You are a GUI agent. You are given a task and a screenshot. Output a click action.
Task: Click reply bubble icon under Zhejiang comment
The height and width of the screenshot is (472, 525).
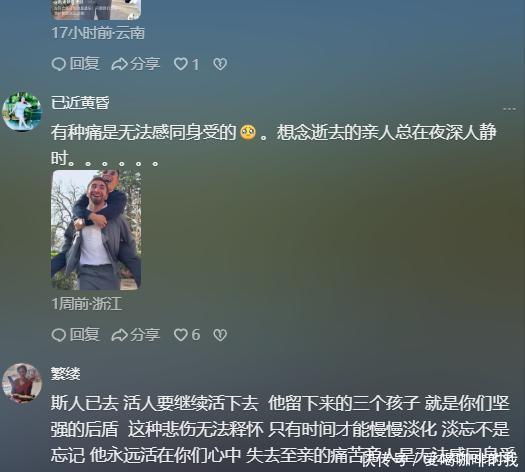[59, 335]
